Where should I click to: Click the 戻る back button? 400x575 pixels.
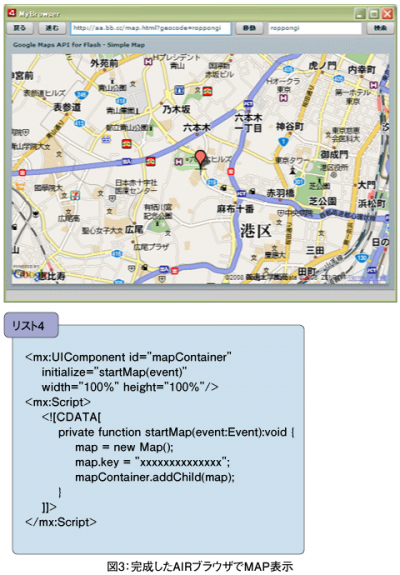(19, 28)
